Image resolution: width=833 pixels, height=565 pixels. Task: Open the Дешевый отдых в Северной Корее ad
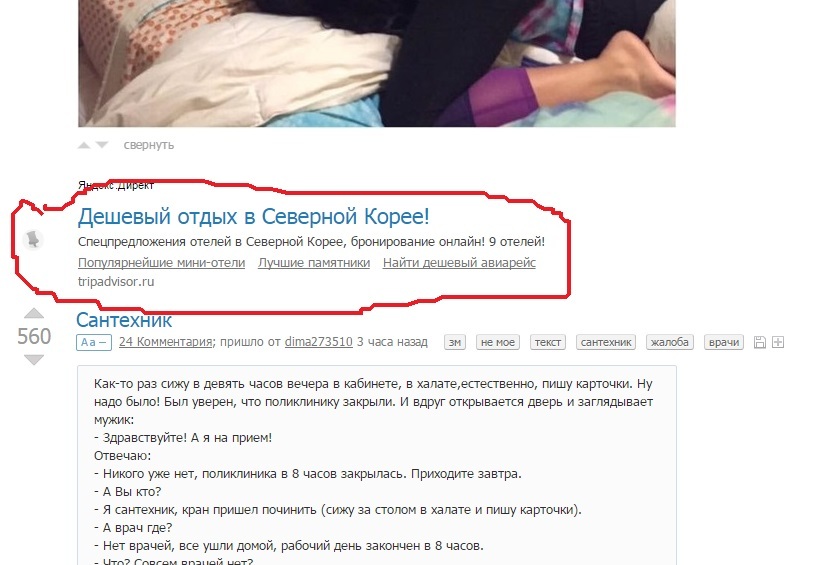[x=253, y=217]
